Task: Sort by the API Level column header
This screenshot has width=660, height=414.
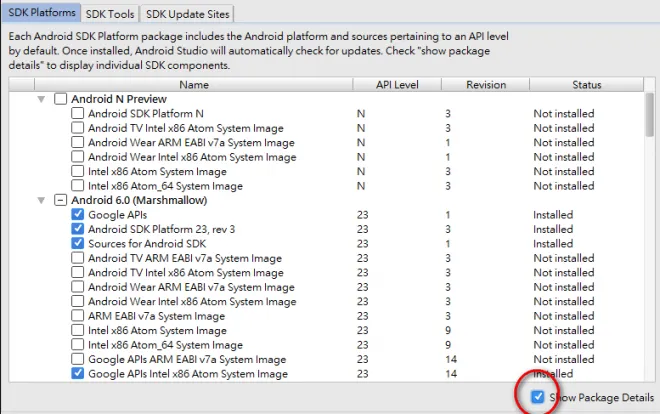Action: click(x=397, y=85)
